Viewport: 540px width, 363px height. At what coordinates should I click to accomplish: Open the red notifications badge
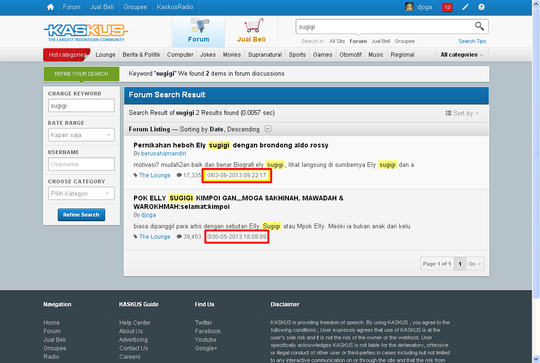pyautogui.click(x=447, y=7)
